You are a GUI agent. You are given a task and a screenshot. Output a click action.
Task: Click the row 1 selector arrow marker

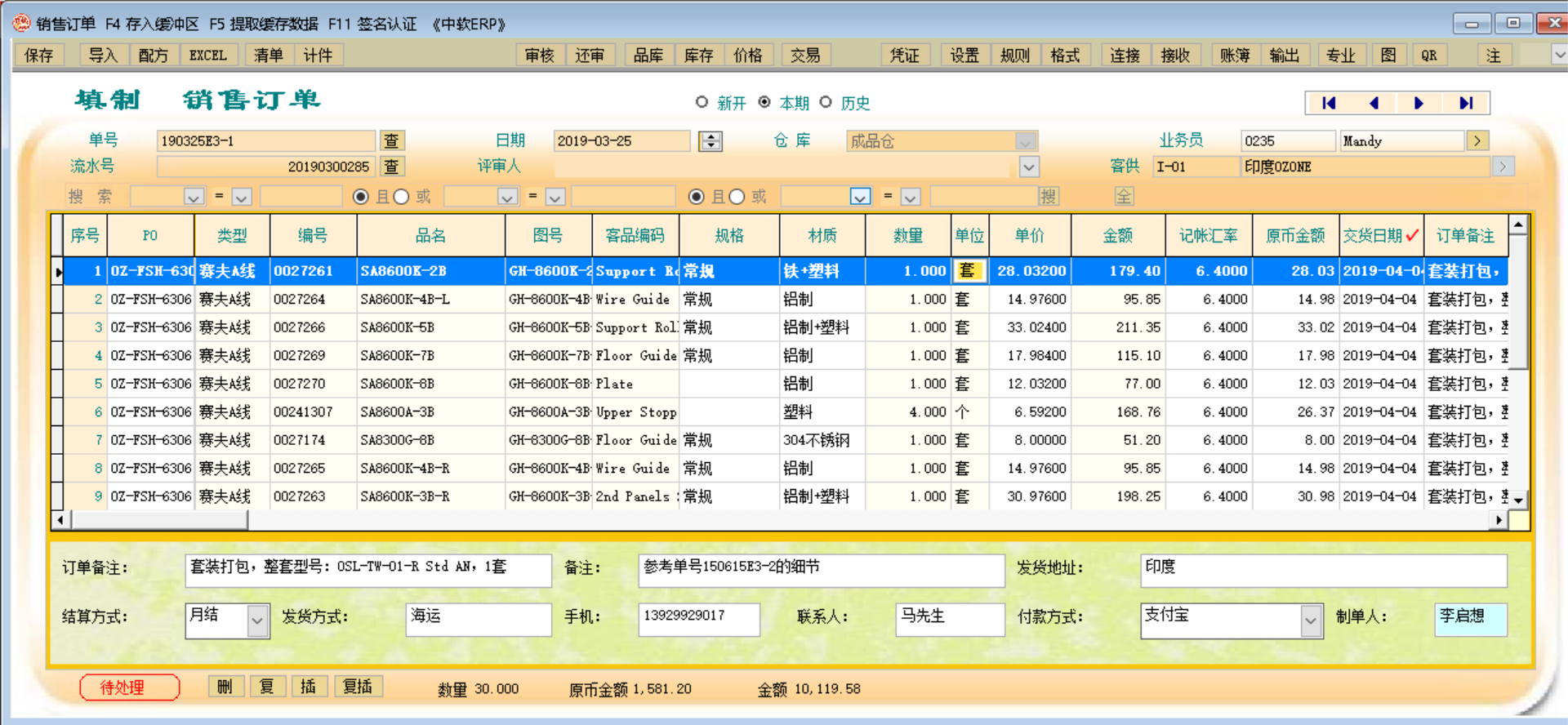tap(58, 271)
